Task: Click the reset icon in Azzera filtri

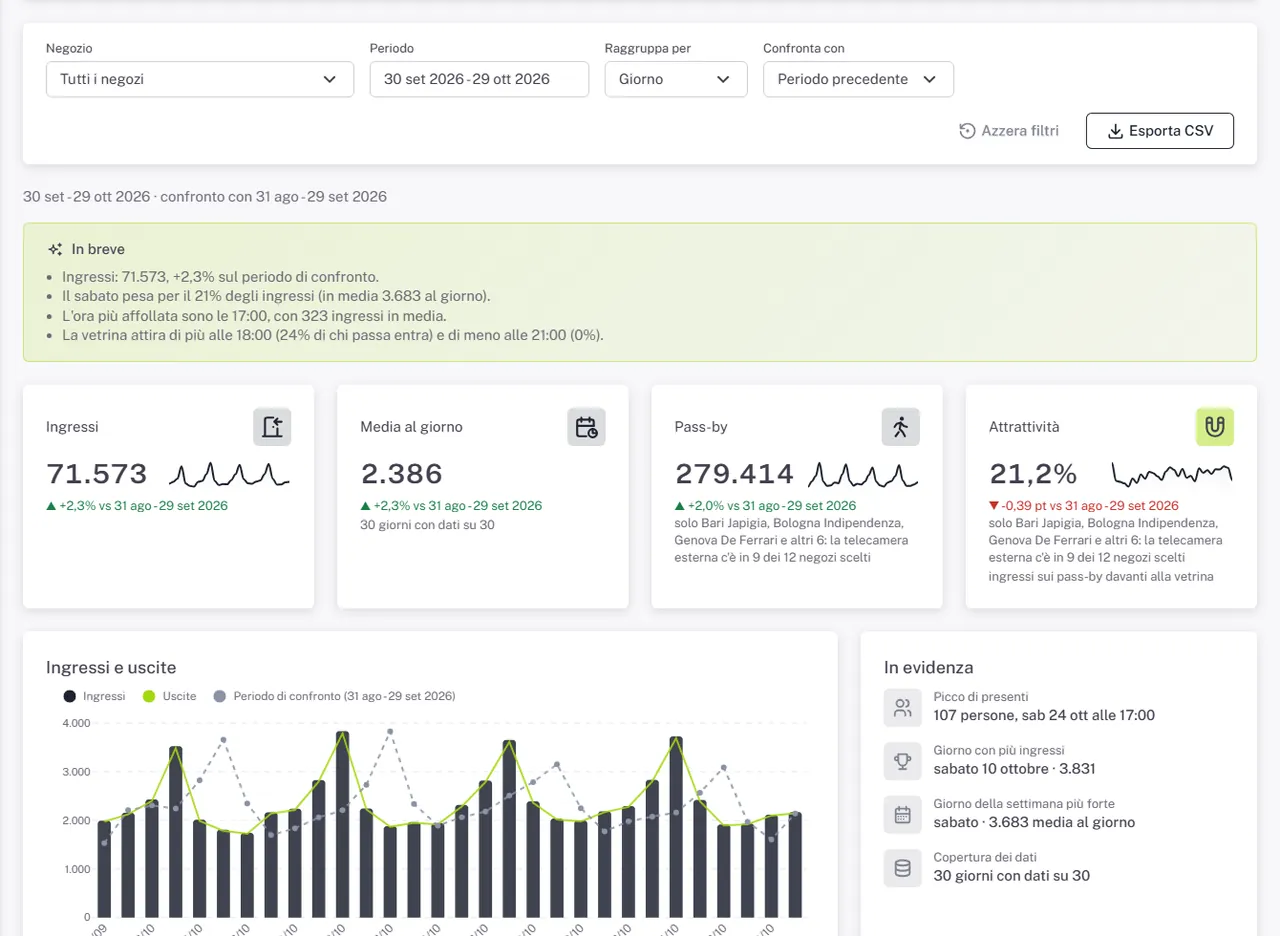Action: click(x=967, y=131)
